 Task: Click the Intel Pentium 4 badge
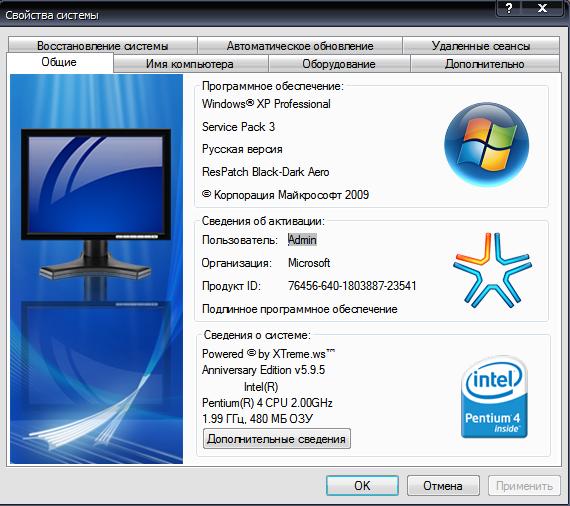tap(494, 397)
